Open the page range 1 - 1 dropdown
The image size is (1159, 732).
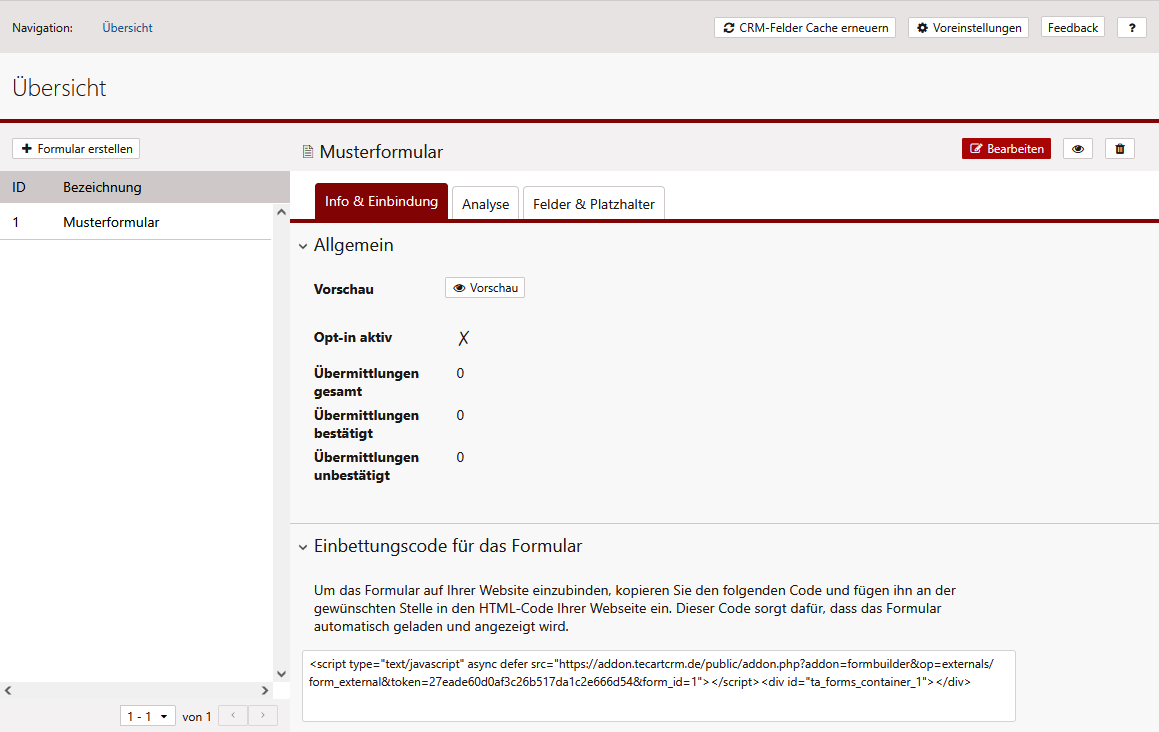(148, 716)
